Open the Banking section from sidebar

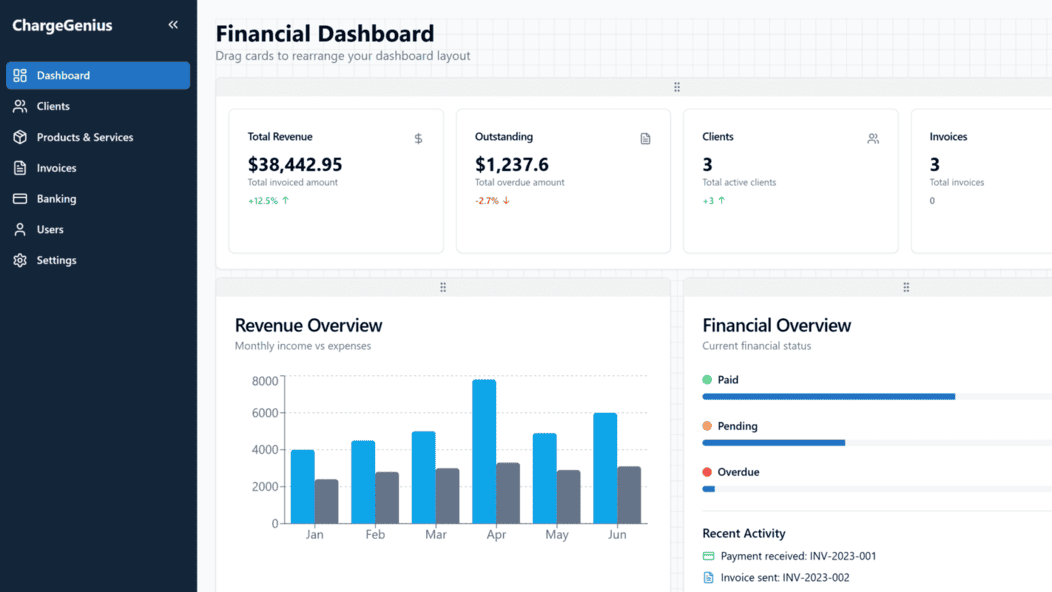[x=57, y=198]
